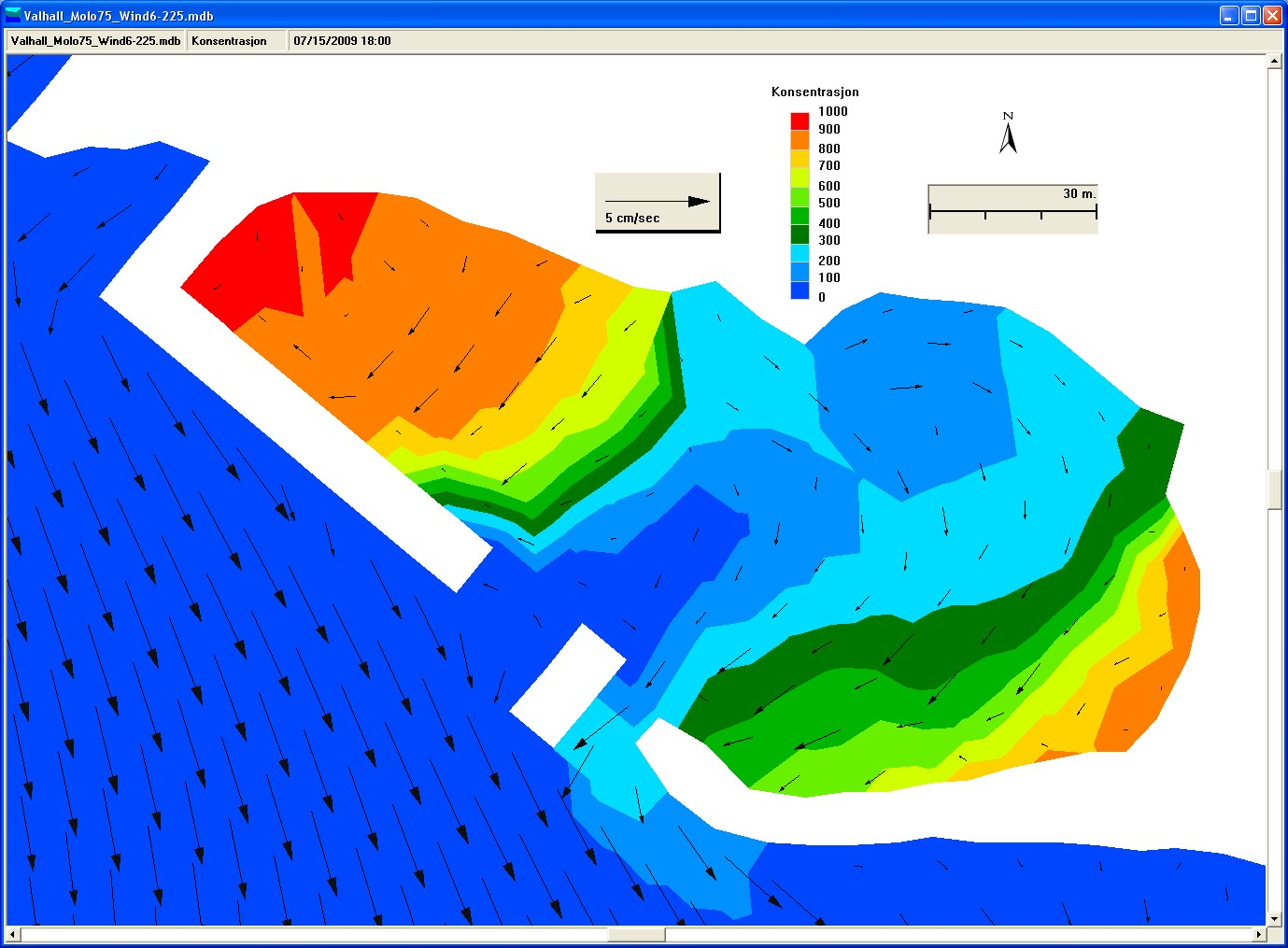The height and width of the screenshot is (948, 1288).
Task: Click the Valhall_Molo75_Wind6-225.mdb status field
Action: (x=96, y=41)
